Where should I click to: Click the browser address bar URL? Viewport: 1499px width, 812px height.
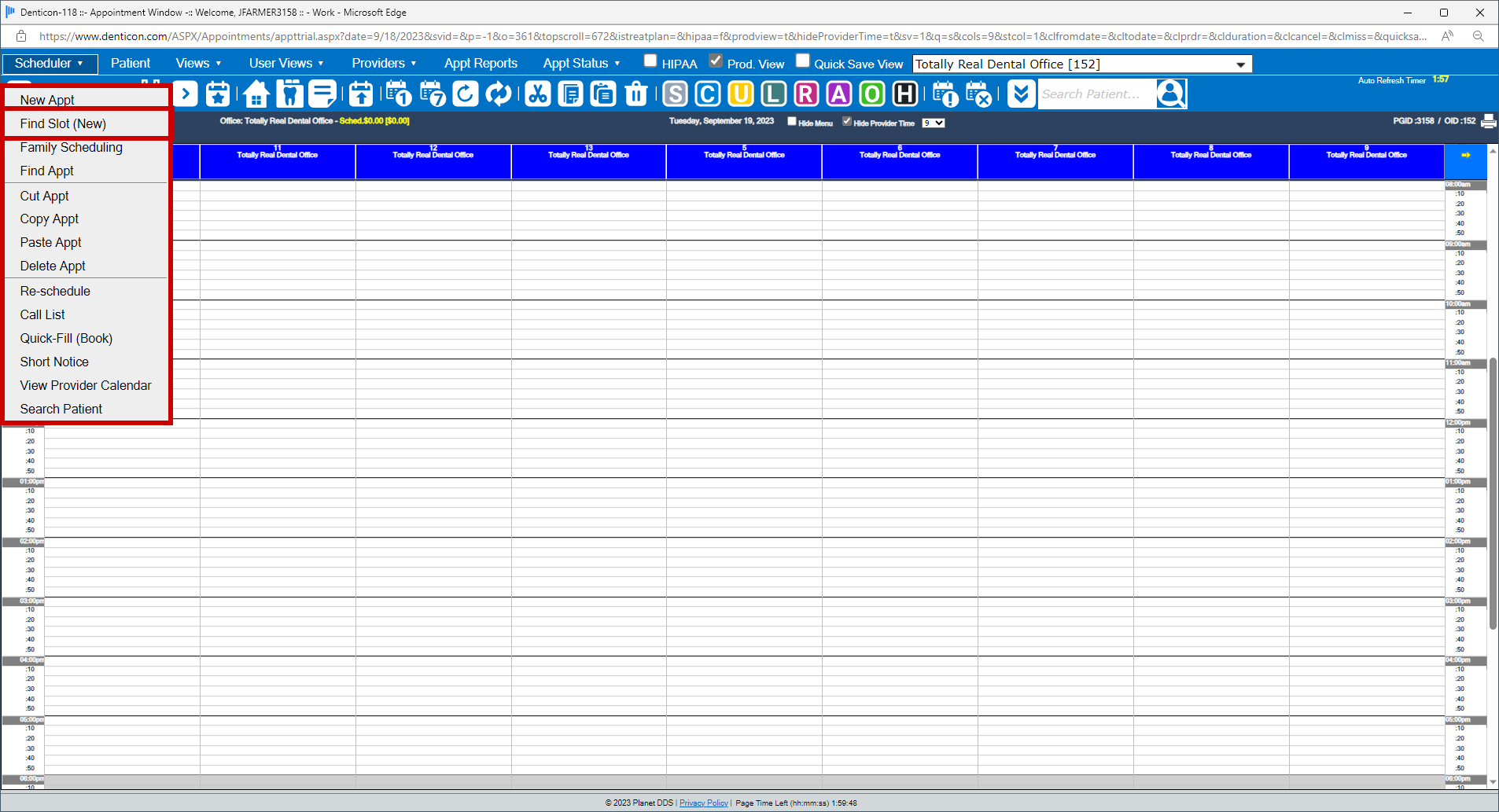pyautogui.click(x=732, y=36)
